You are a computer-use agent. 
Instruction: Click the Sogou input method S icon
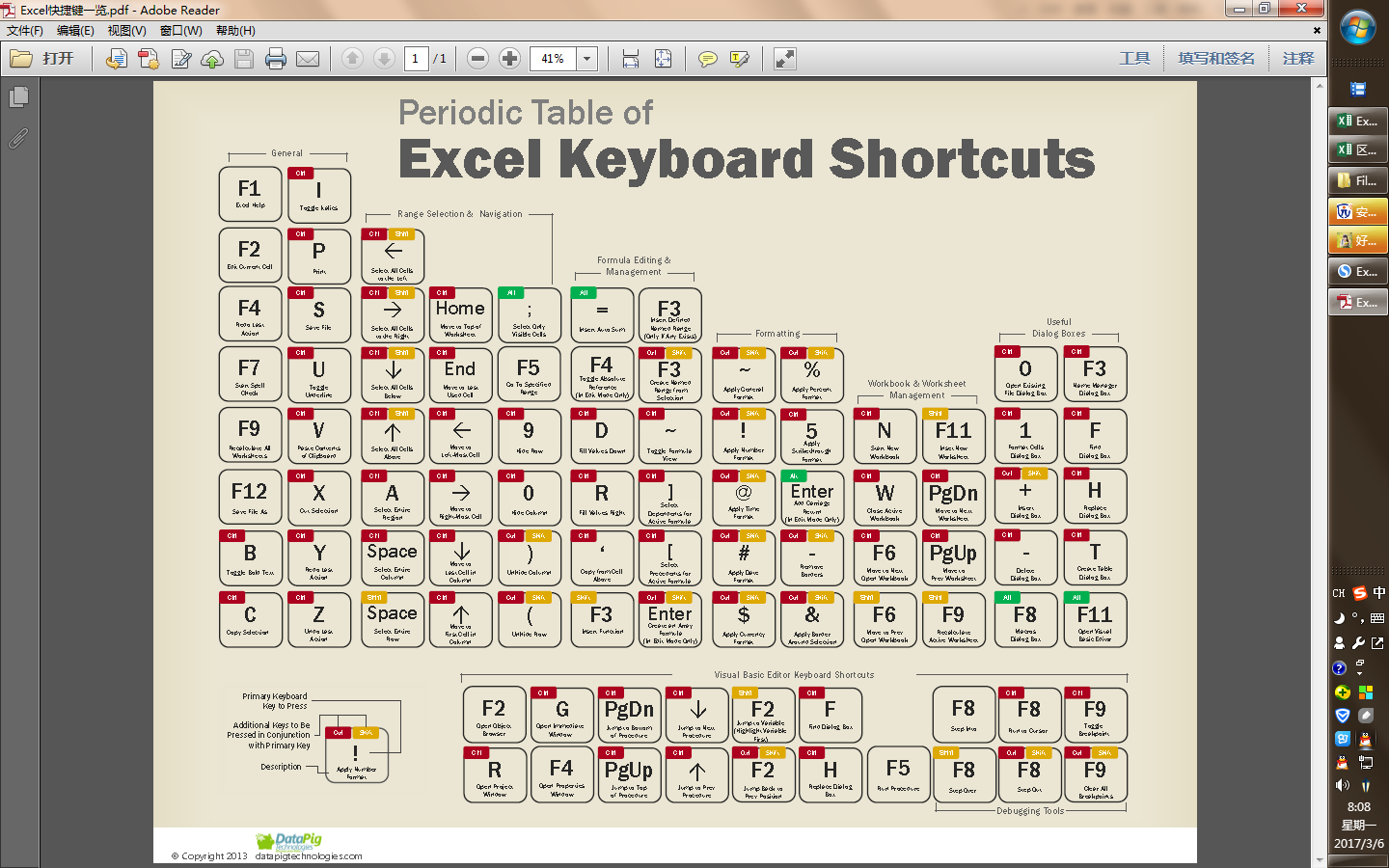coord(1360,593)
